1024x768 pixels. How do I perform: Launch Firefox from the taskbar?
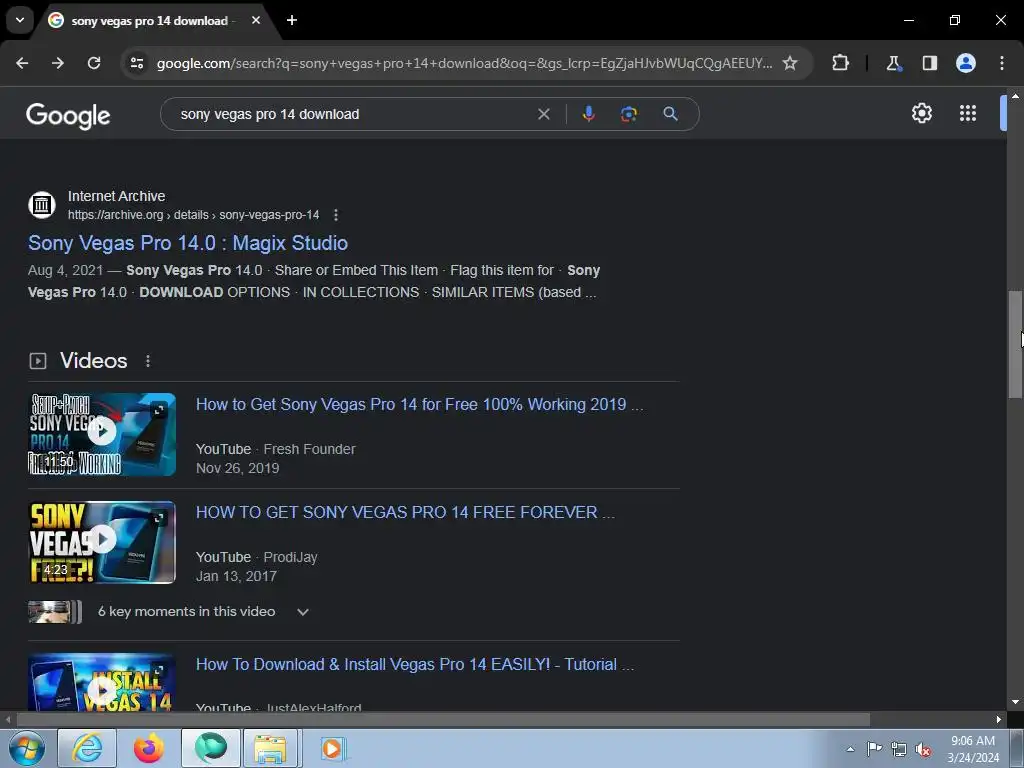click(x=149, y=748)
